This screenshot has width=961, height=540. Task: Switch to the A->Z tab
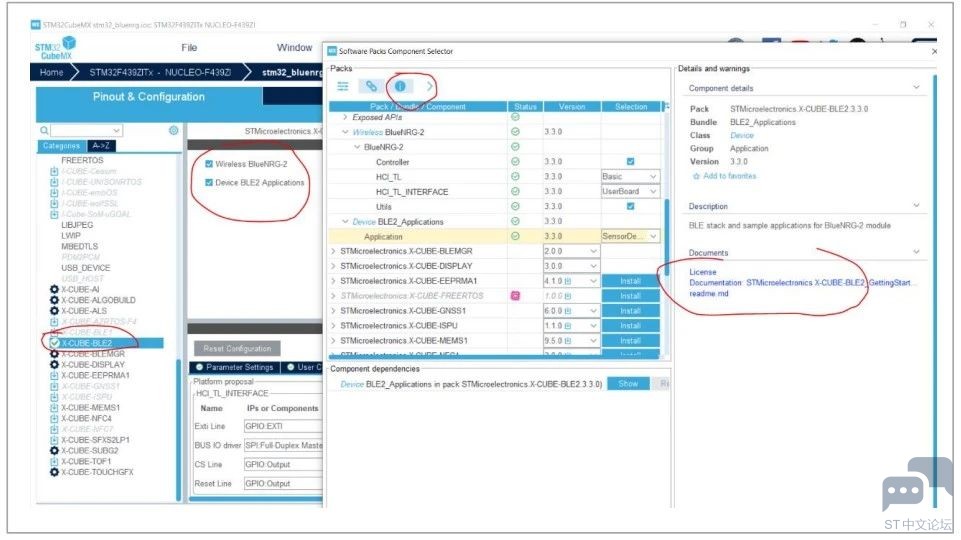[101, 146]
